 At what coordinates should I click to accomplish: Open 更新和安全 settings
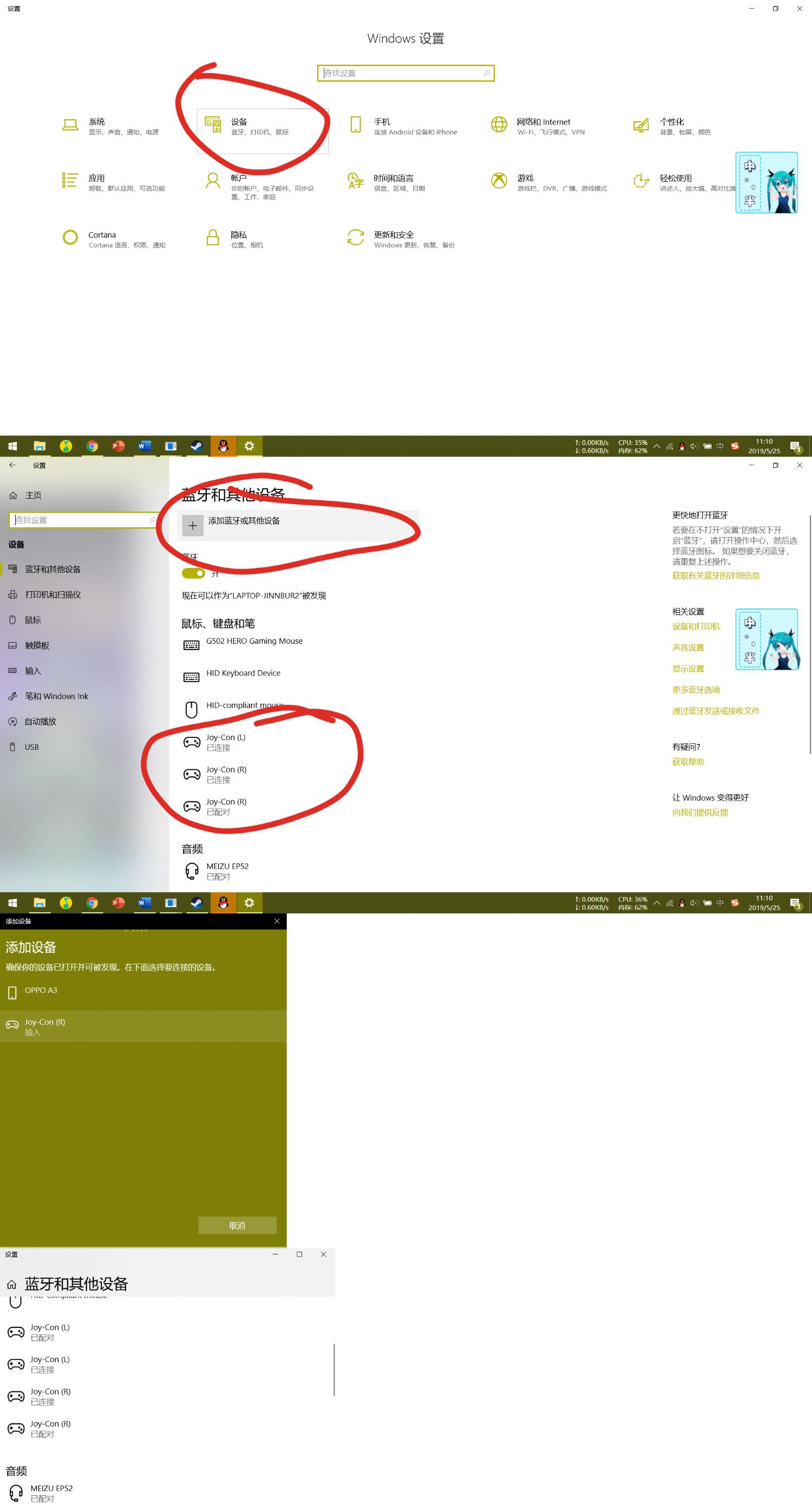click(x=401, y=239)
